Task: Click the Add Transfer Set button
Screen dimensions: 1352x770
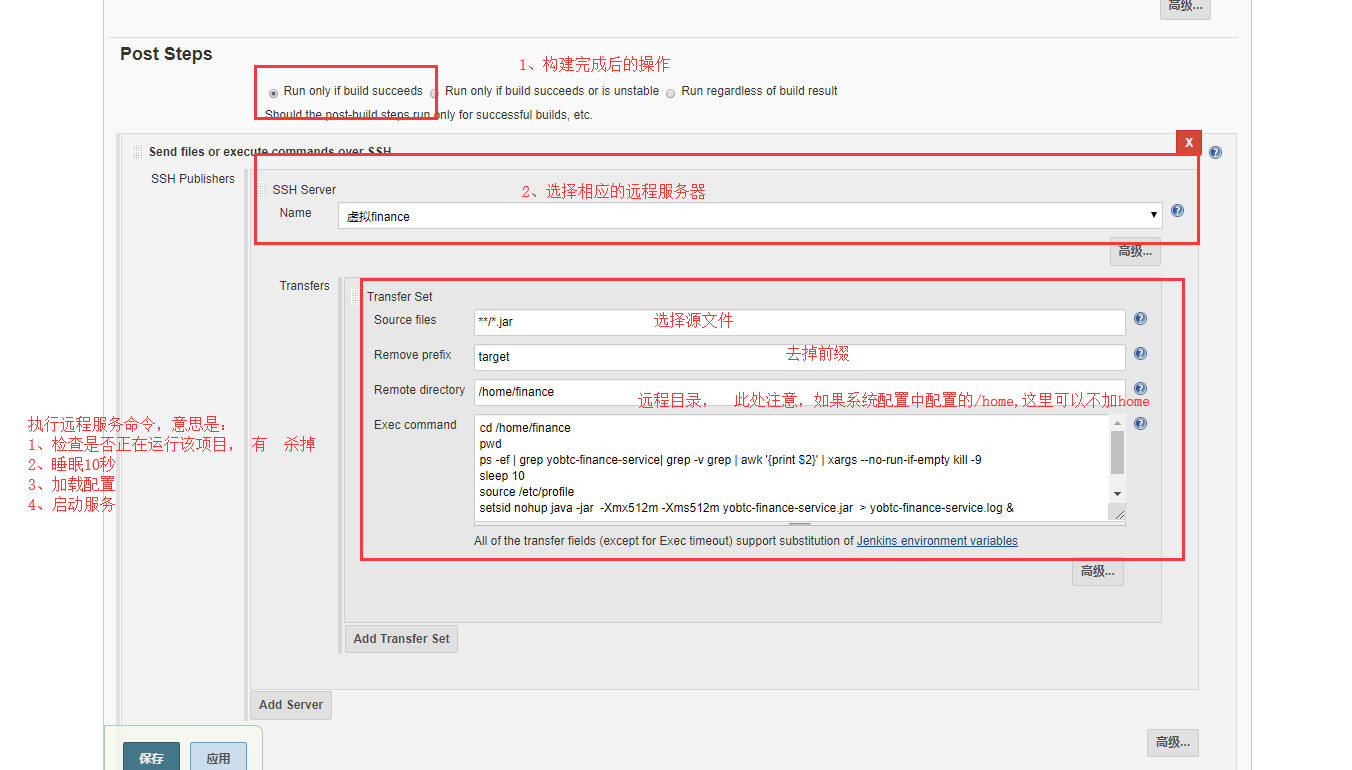Action: click(401, 639)
